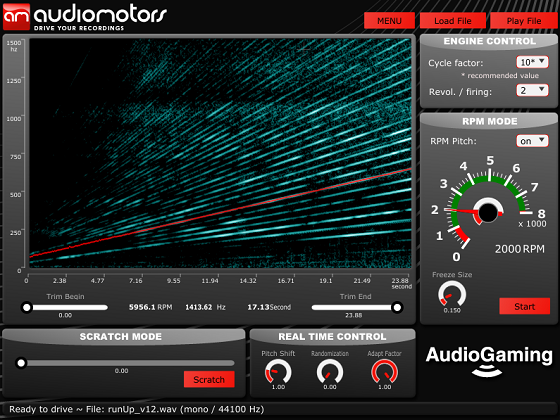Screen dimensions: 560x420
Task: Click the status bar file name text
Action: point(137,409)
